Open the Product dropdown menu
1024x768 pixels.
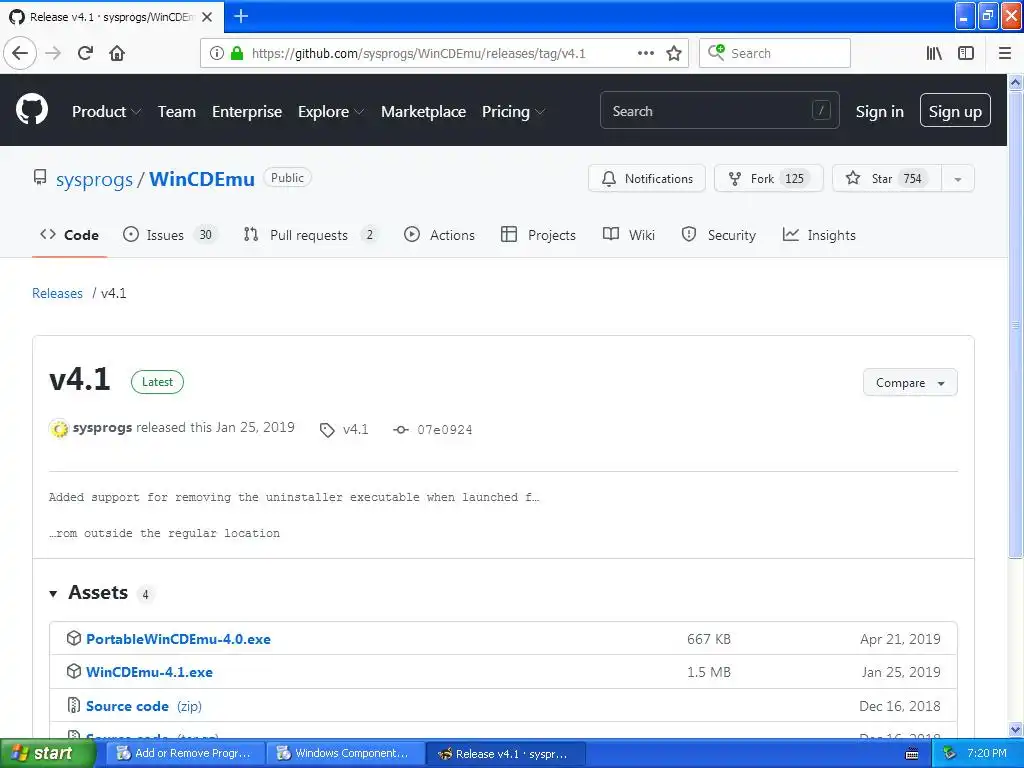106,112
